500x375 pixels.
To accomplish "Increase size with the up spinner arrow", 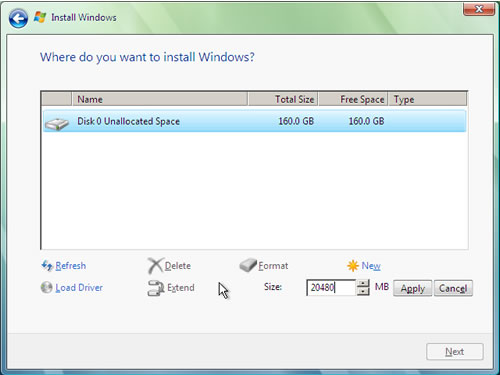I will point(363,284).
